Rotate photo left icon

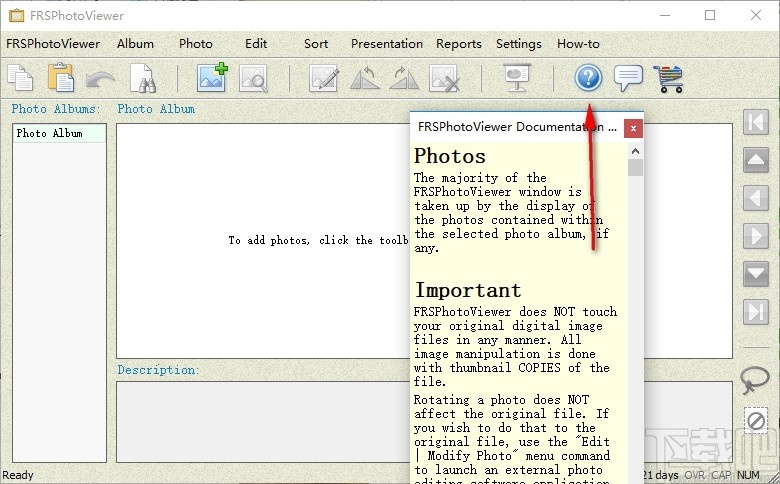[x=365, y=78]
